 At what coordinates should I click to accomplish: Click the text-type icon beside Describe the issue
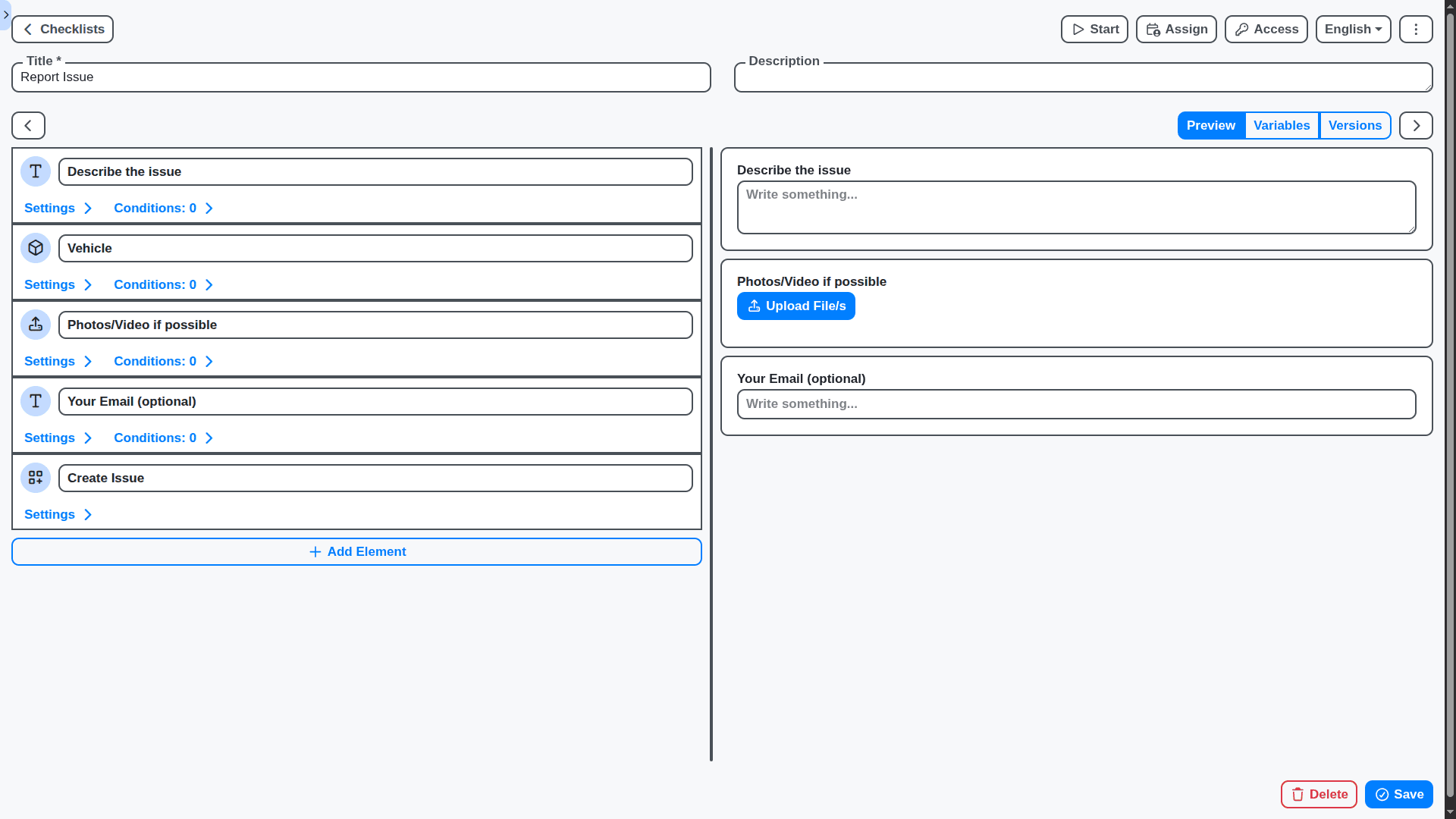pyautogui.click(x=36, y=171)
